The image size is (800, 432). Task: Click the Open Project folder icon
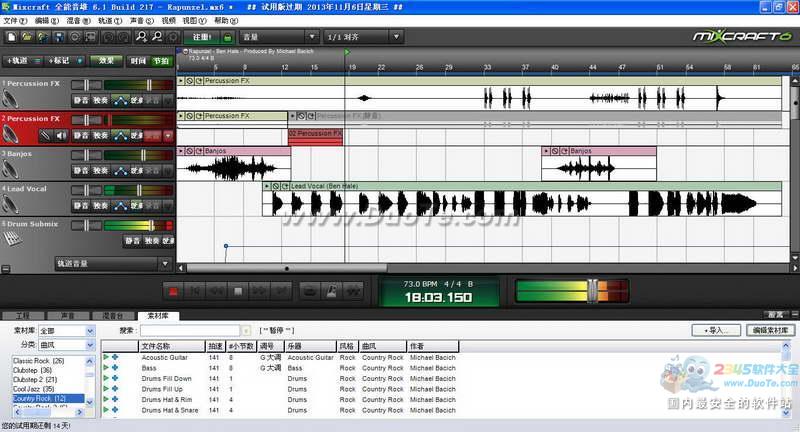(x=27, y=37)
